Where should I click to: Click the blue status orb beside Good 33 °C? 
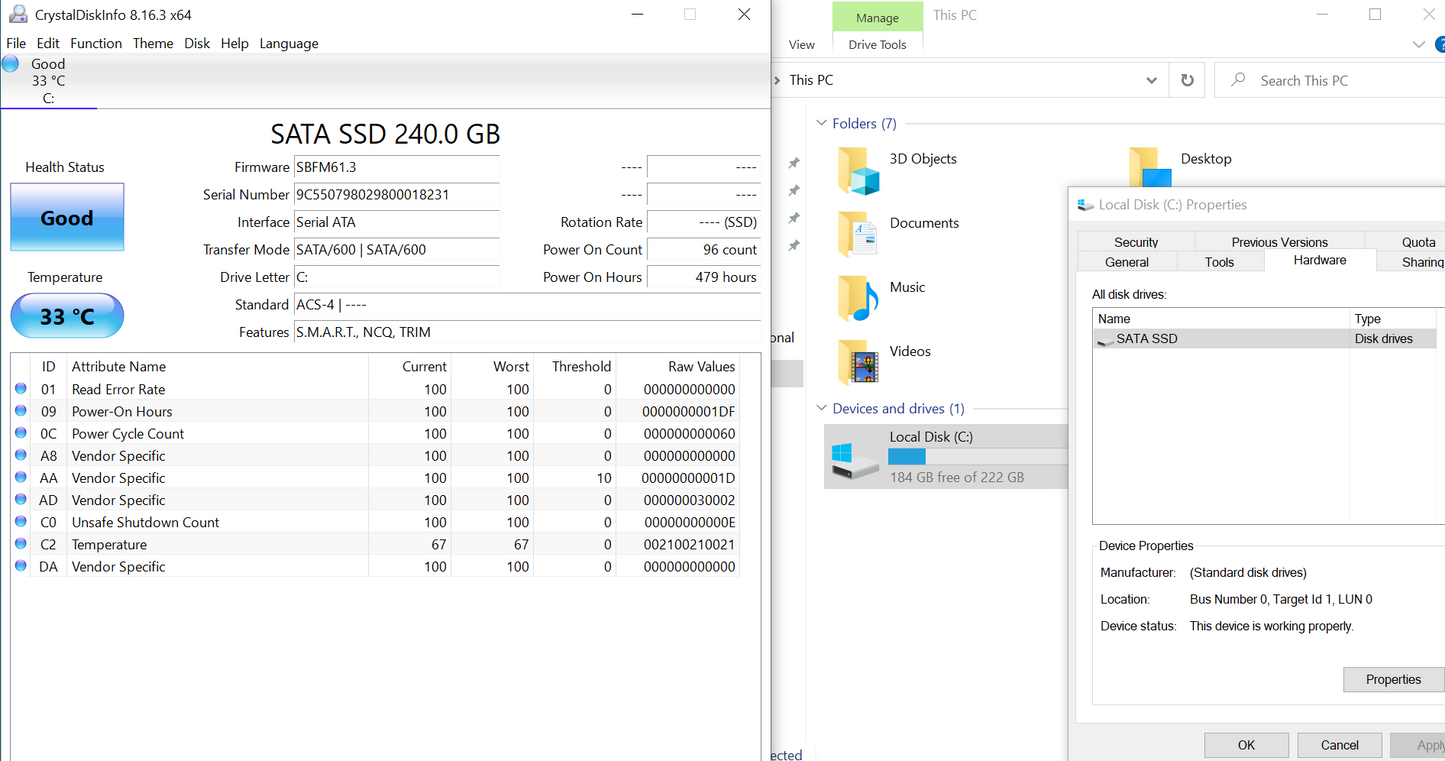11,64
